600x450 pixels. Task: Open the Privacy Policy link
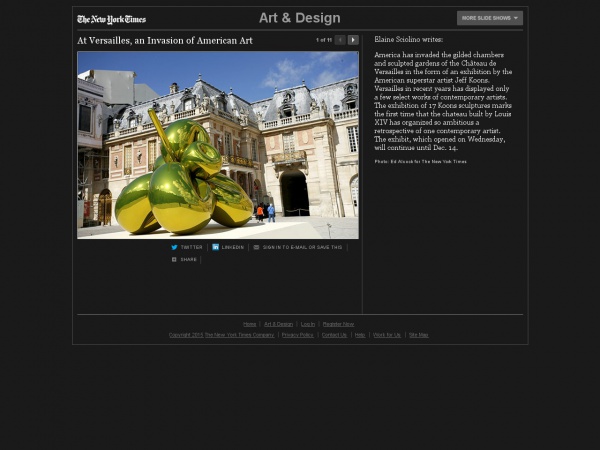click(297, 335)
